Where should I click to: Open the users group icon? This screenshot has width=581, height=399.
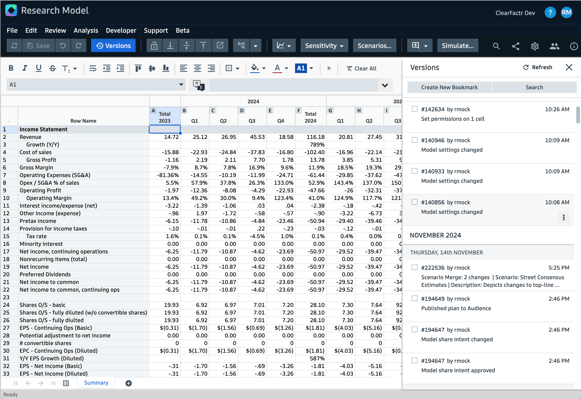554,46
